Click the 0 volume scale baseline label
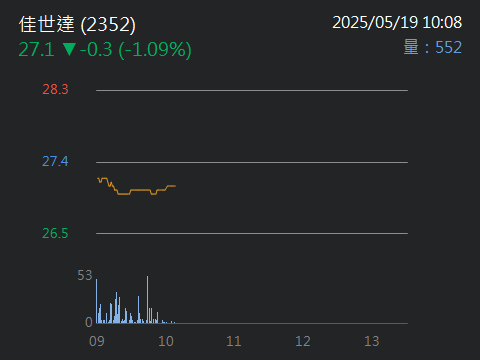Screen dimensions: 480x360 pos(89,322)
